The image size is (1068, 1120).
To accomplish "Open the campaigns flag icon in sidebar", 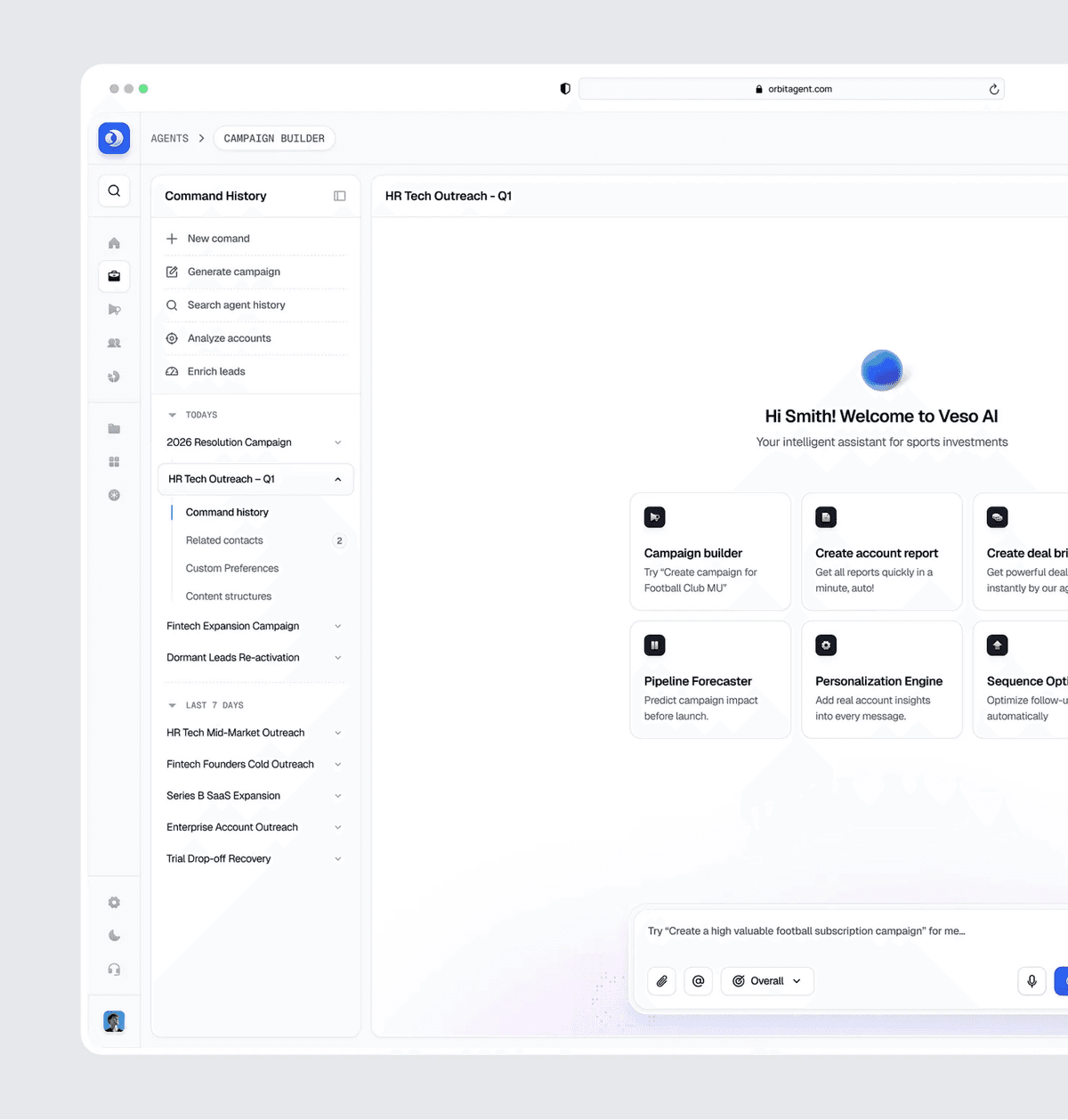I will tap(114, 310).
